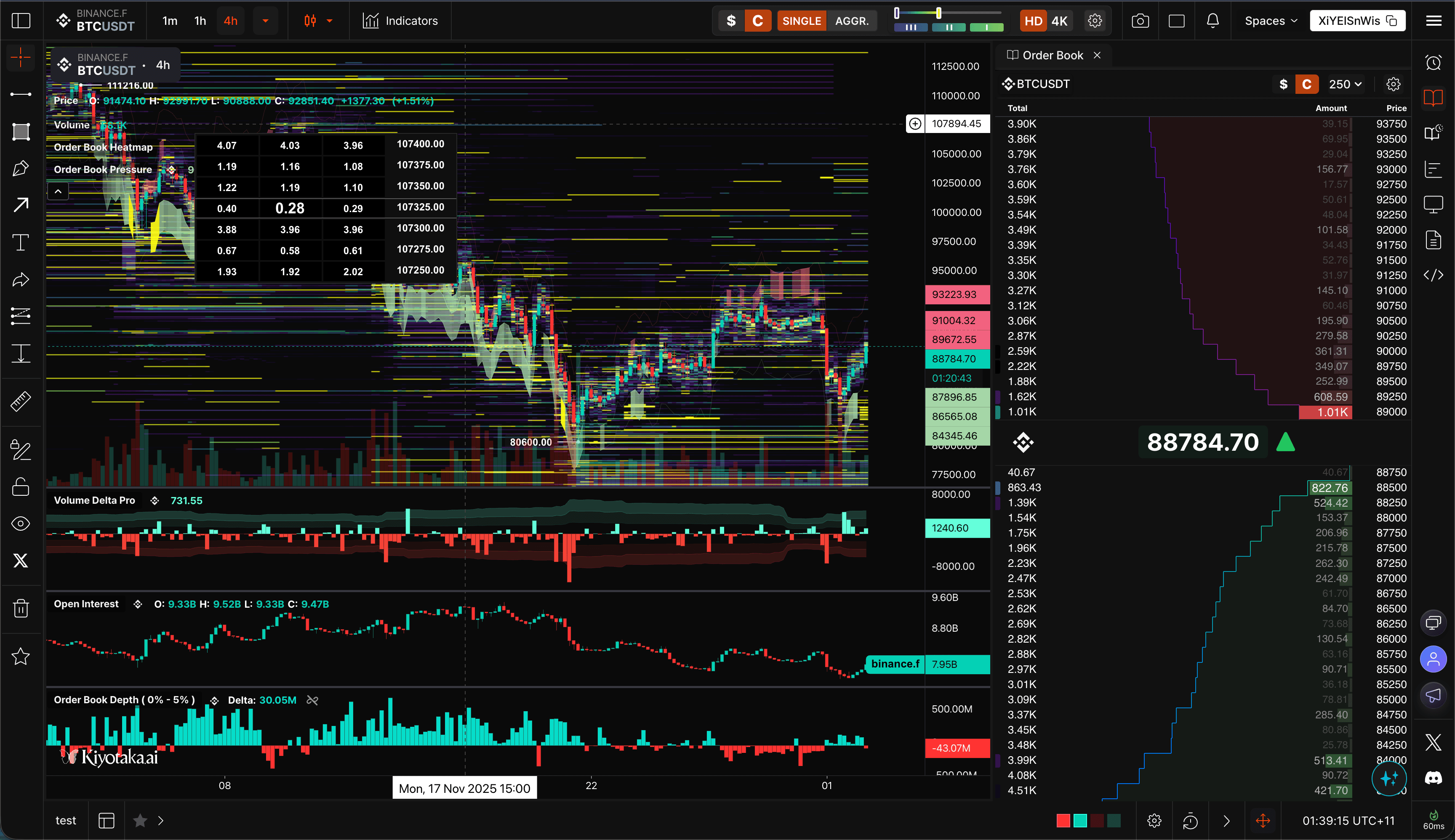Screen dimensions: 1455x840
Task: Open the alarm clock alerts icon in right sidebar
Action: click(x=1433, y=62)
